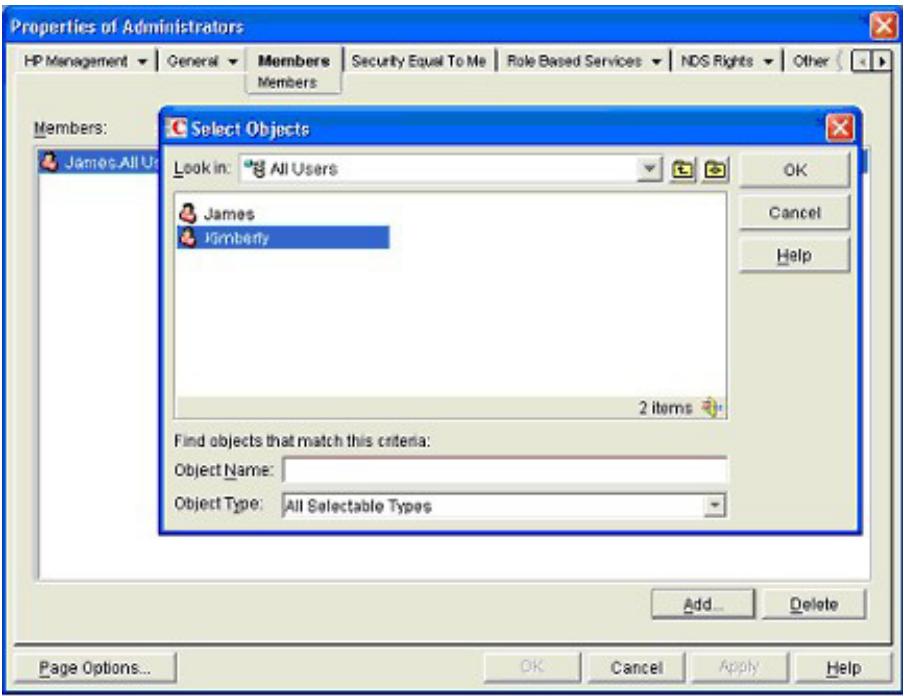Expand General tab dropdown arrow
This screenshot has height=696, width=904.
tap(233, 61)
